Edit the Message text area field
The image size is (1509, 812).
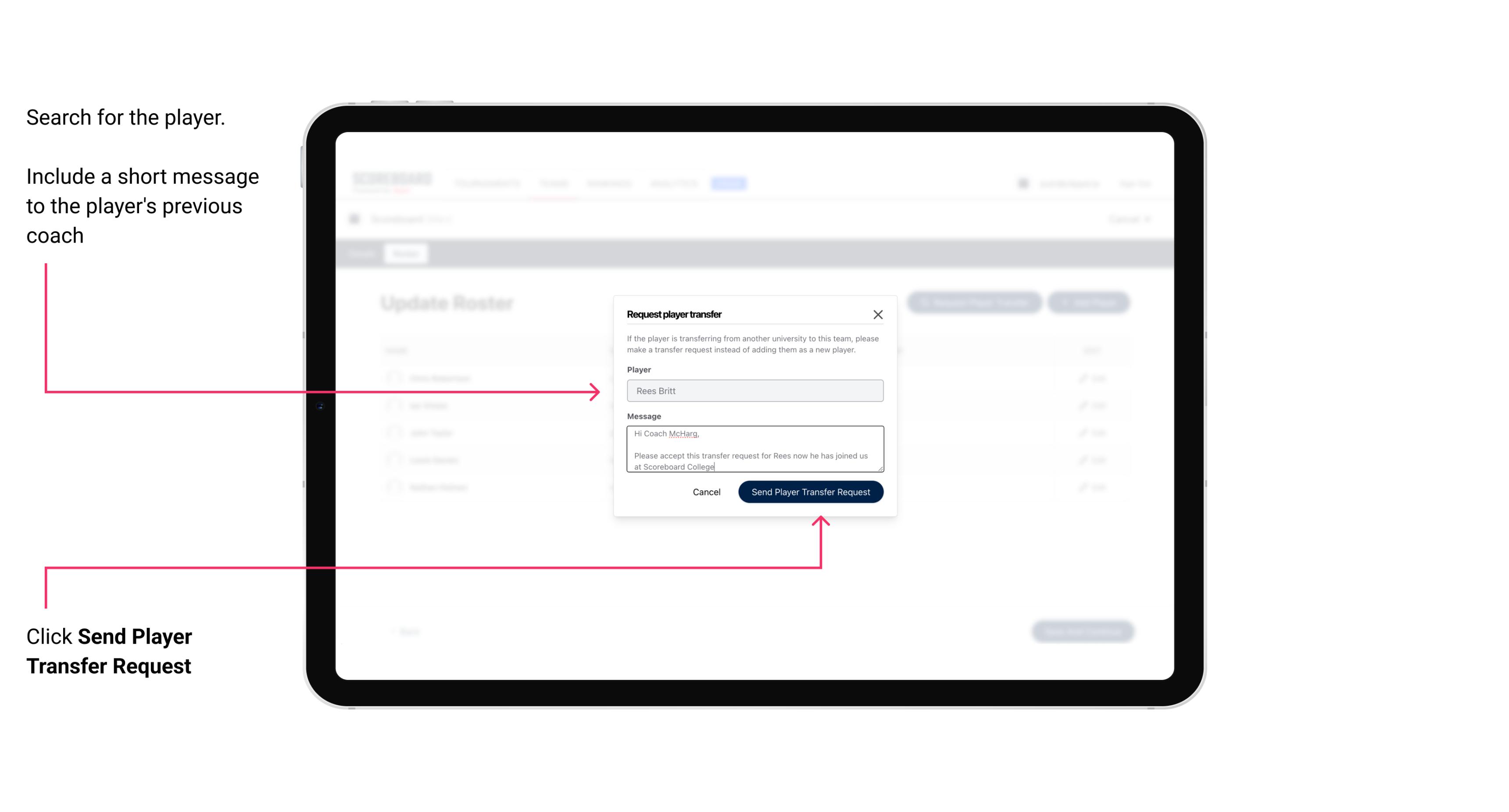point(755,449)
